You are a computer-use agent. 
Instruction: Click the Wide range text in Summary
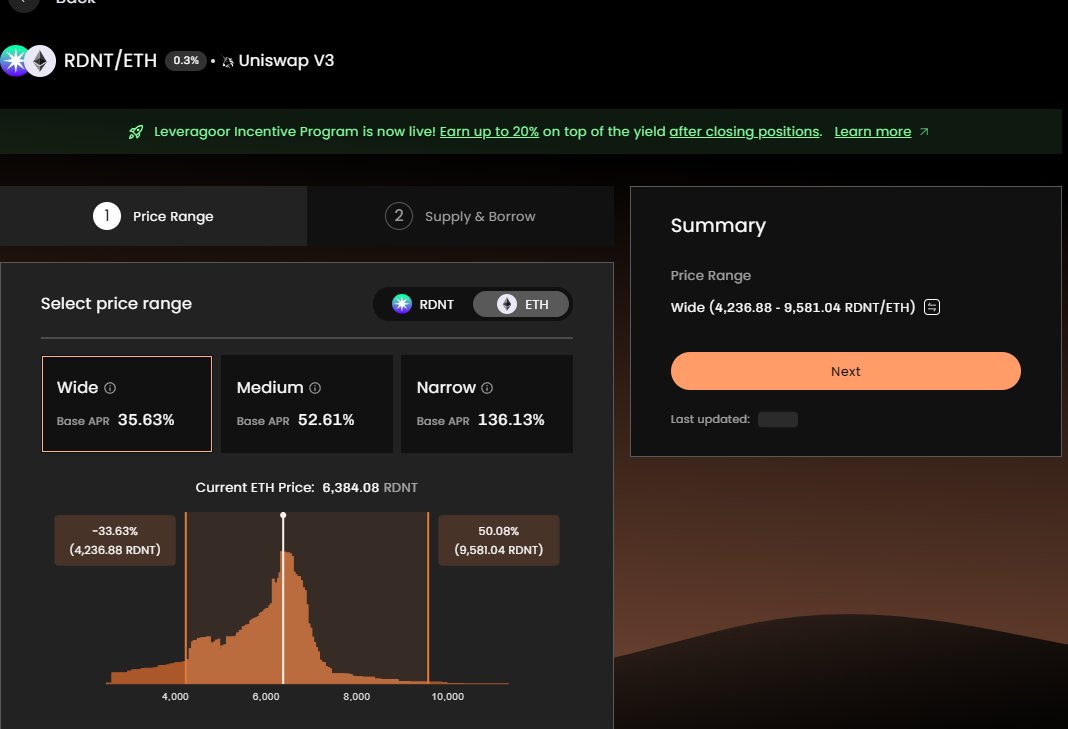[x=793, y=307]
